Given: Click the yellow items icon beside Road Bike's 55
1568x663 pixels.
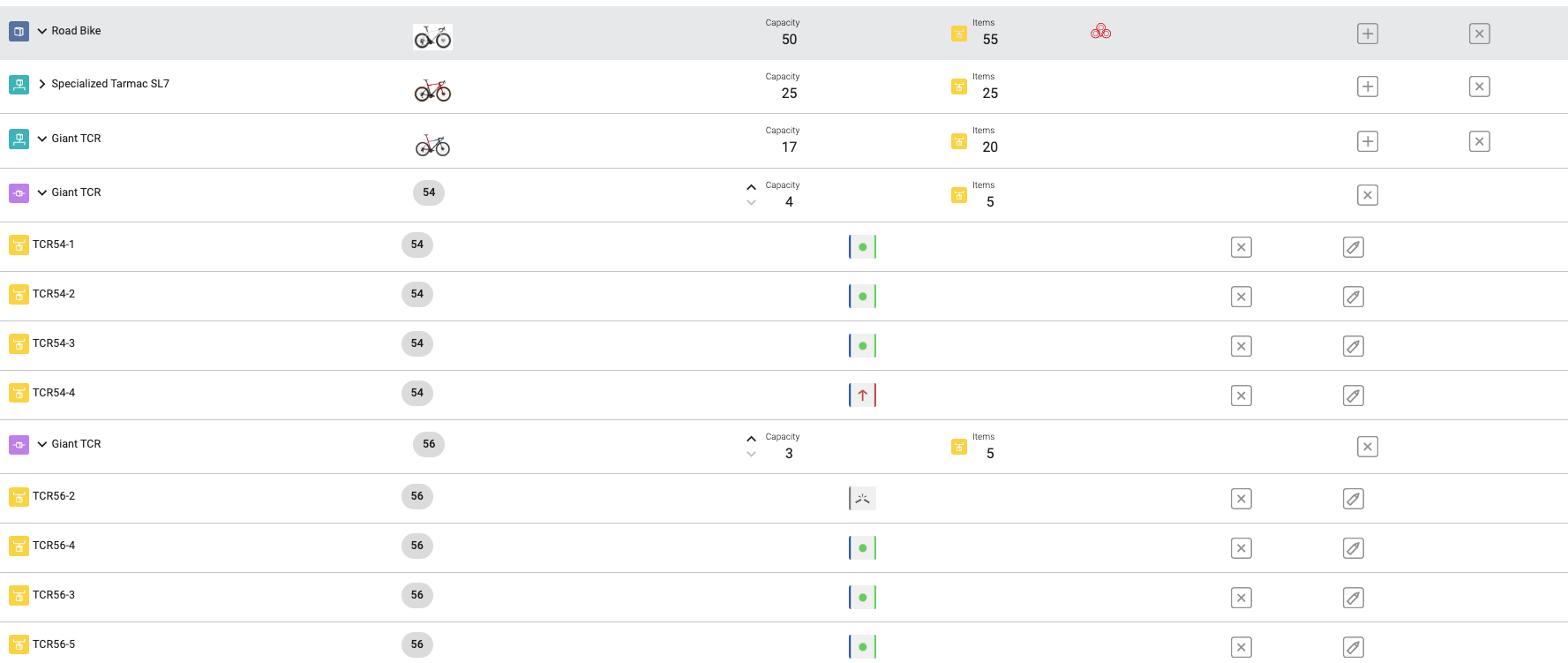Looking at the screenshot, I should click(x=958, y=34).
